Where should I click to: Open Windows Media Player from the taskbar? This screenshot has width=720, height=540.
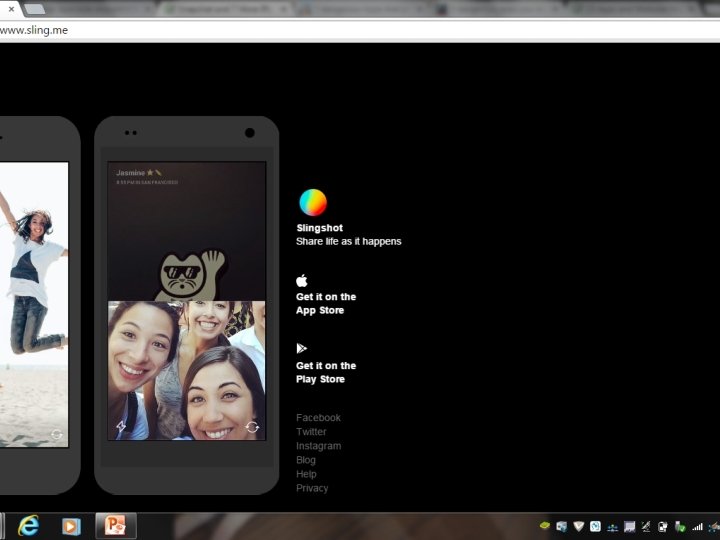[x=71, y=526]
